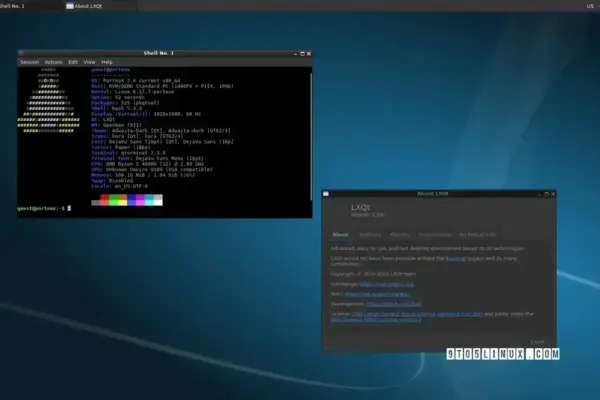Close the Shell No. 1 terminal window
The width and height of the screenshot is (600, 400).
(309, 54)
